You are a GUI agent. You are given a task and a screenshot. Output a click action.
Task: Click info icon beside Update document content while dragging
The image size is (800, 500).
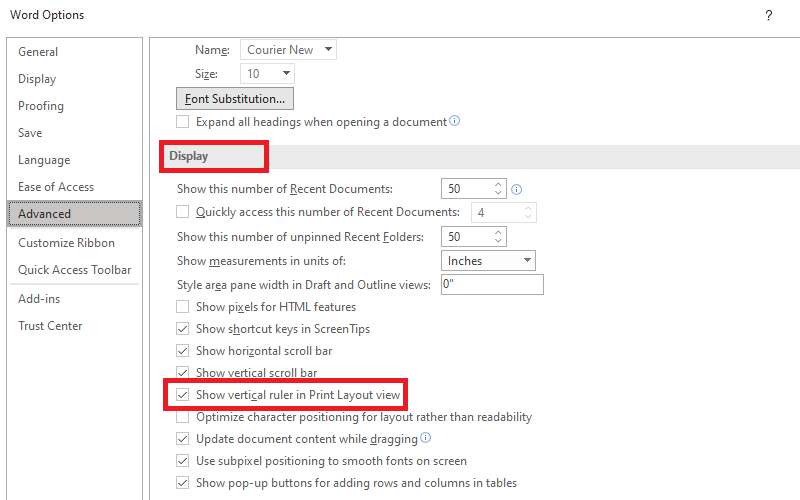pyautogui.click(x=426, y=438)
